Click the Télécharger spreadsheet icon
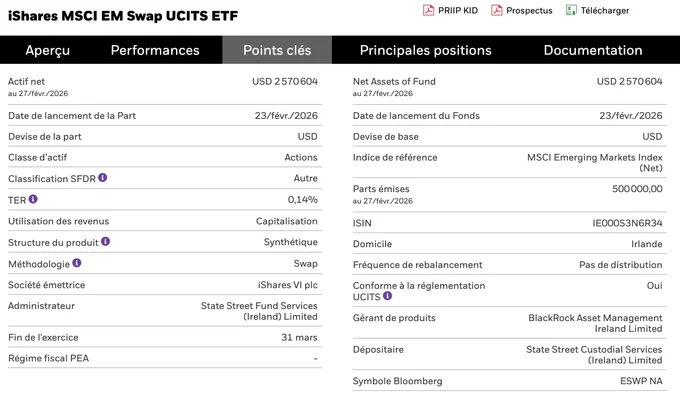This screenshot has height=401, width=680. tap(571, 10)
